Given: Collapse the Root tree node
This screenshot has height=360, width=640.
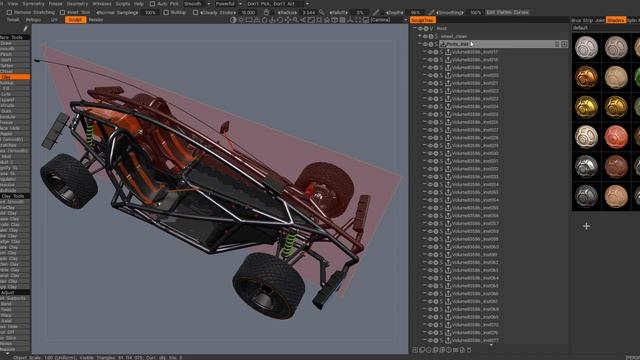Looking at the screenshot, I should 414,28.
